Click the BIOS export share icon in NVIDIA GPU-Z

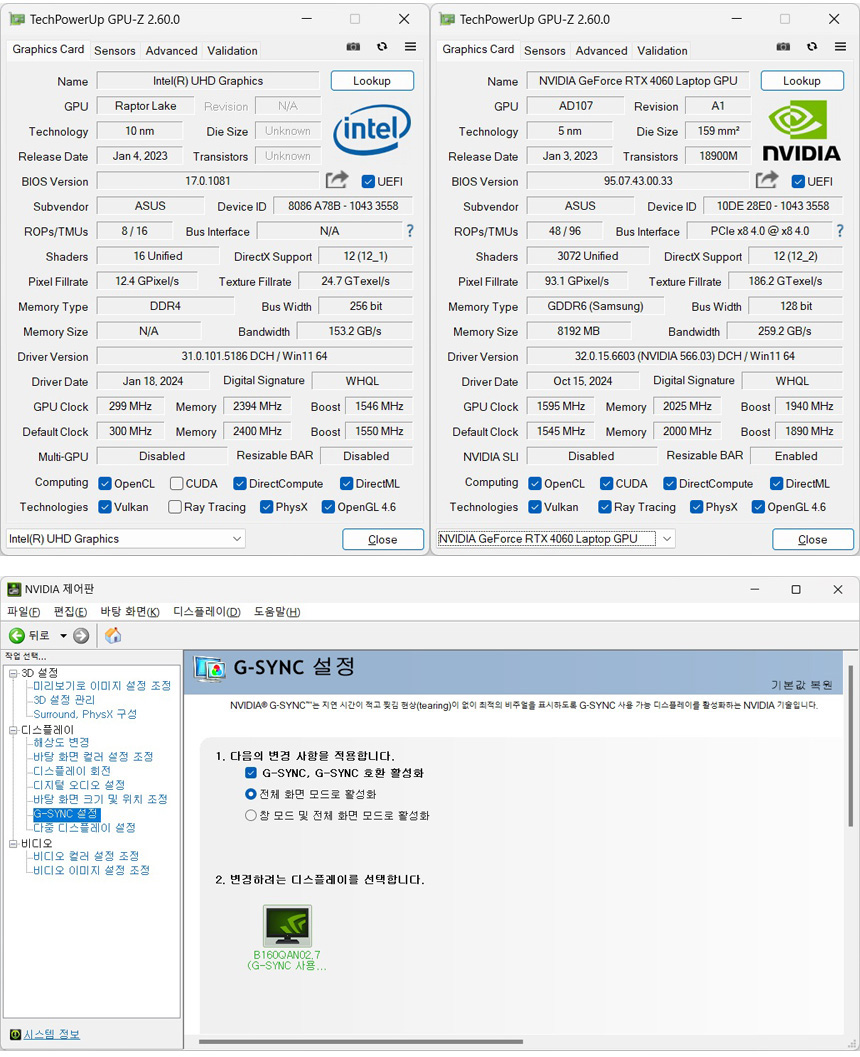pyautogui.click(x=766, y=180)
